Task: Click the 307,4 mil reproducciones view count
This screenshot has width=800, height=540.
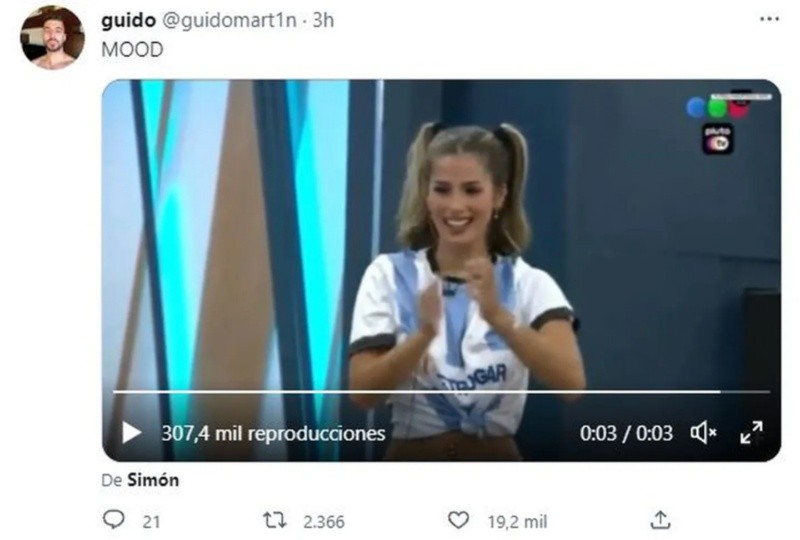Action: tap(273, 433)
